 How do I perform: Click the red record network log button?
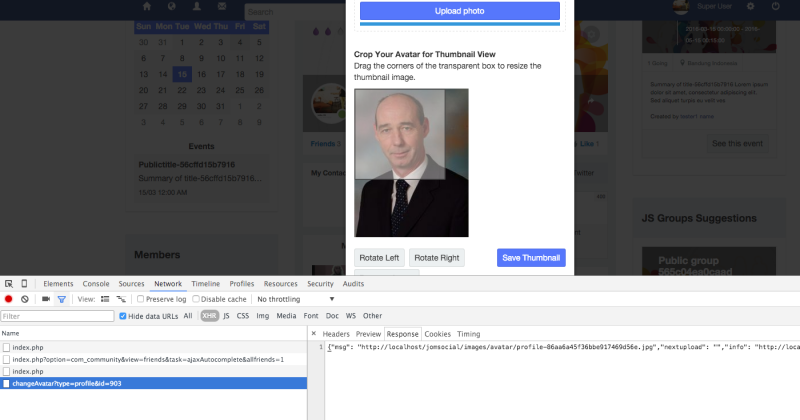[9, 299]
